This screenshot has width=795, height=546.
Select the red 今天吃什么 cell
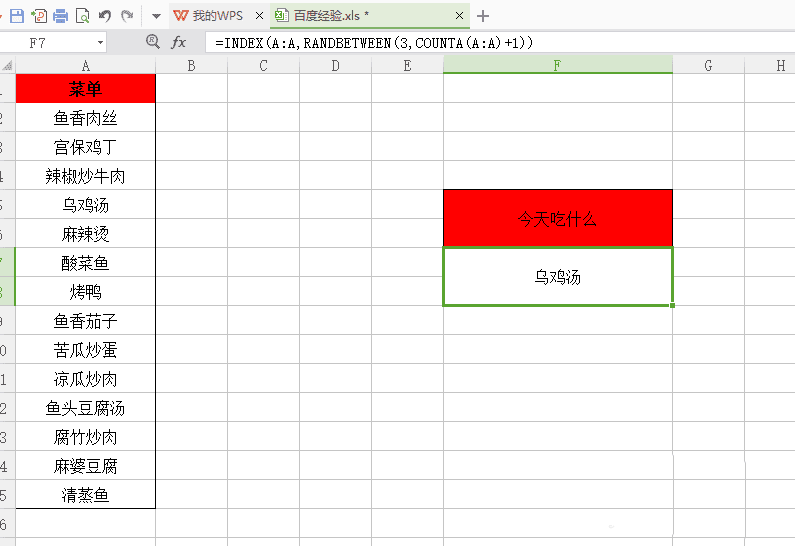pos(558,219)
